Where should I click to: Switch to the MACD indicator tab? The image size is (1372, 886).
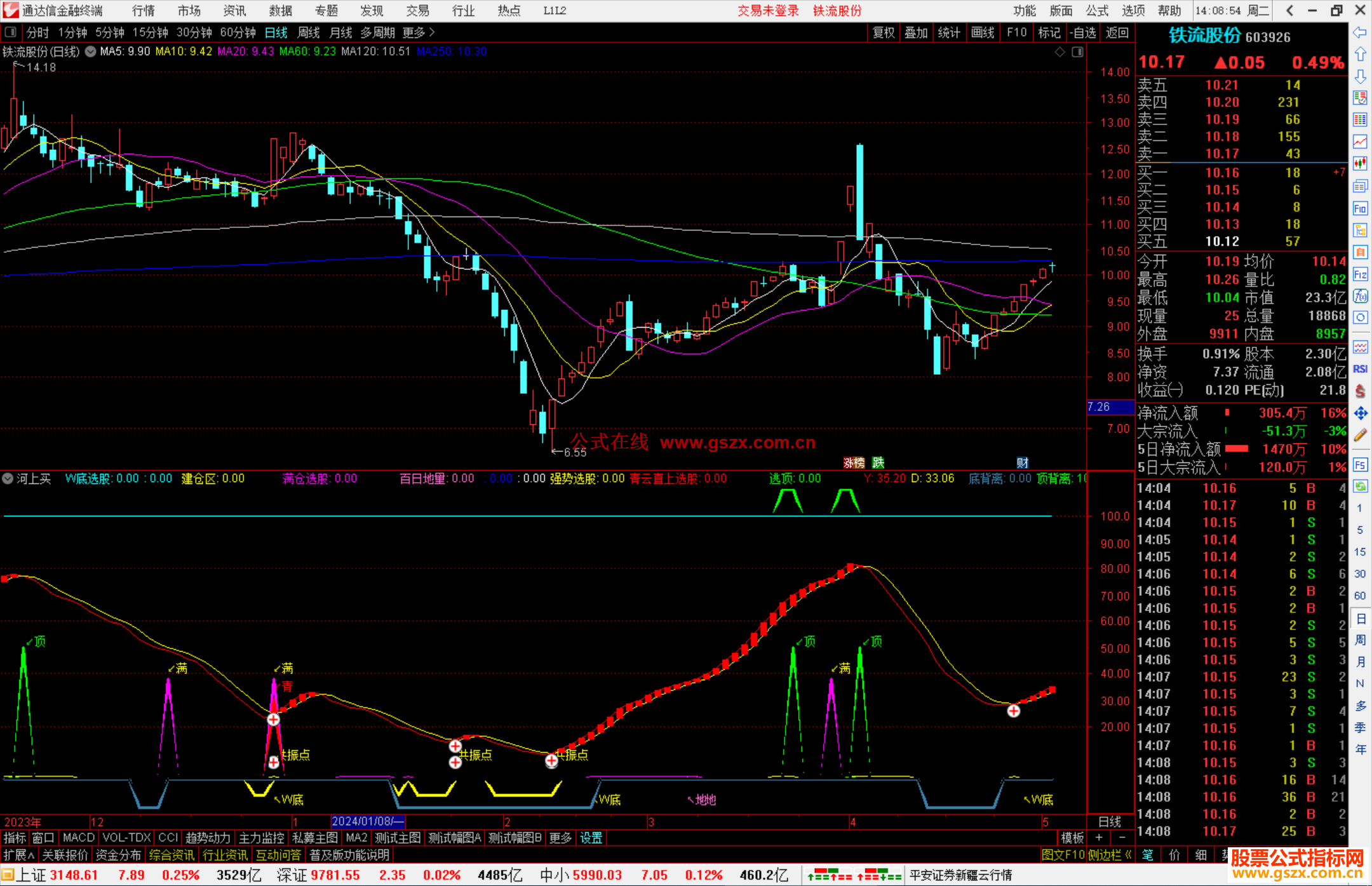[x=78, y=838]
